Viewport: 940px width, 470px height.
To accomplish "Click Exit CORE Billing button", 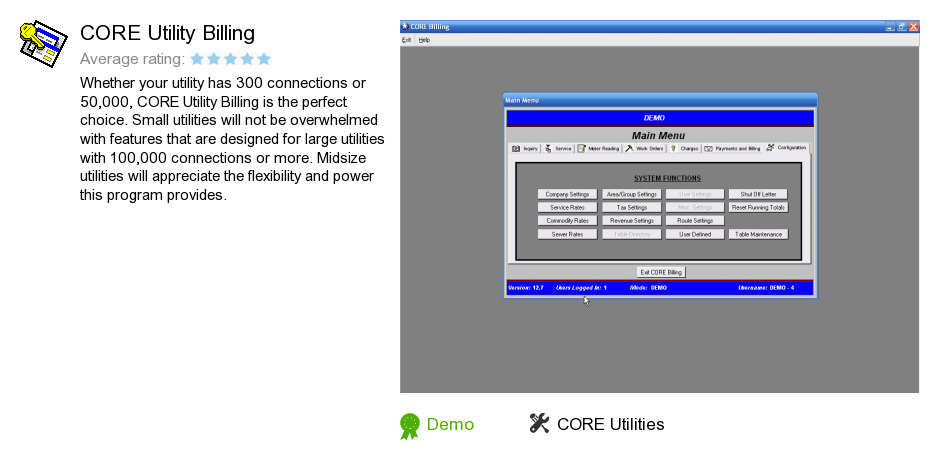I will pyautogui.click(x=661, y=272).
